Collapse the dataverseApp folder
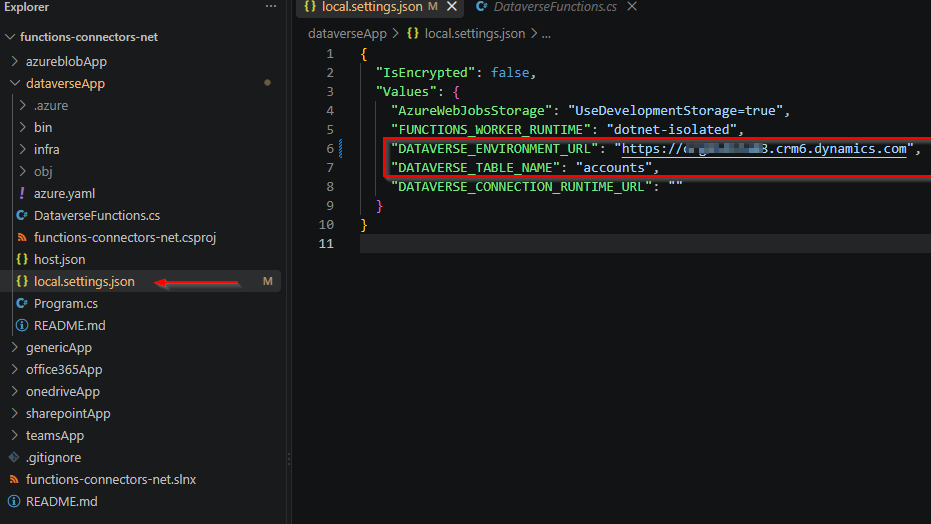The width and height of the screenshot is (931, 524). pos(15,83)
